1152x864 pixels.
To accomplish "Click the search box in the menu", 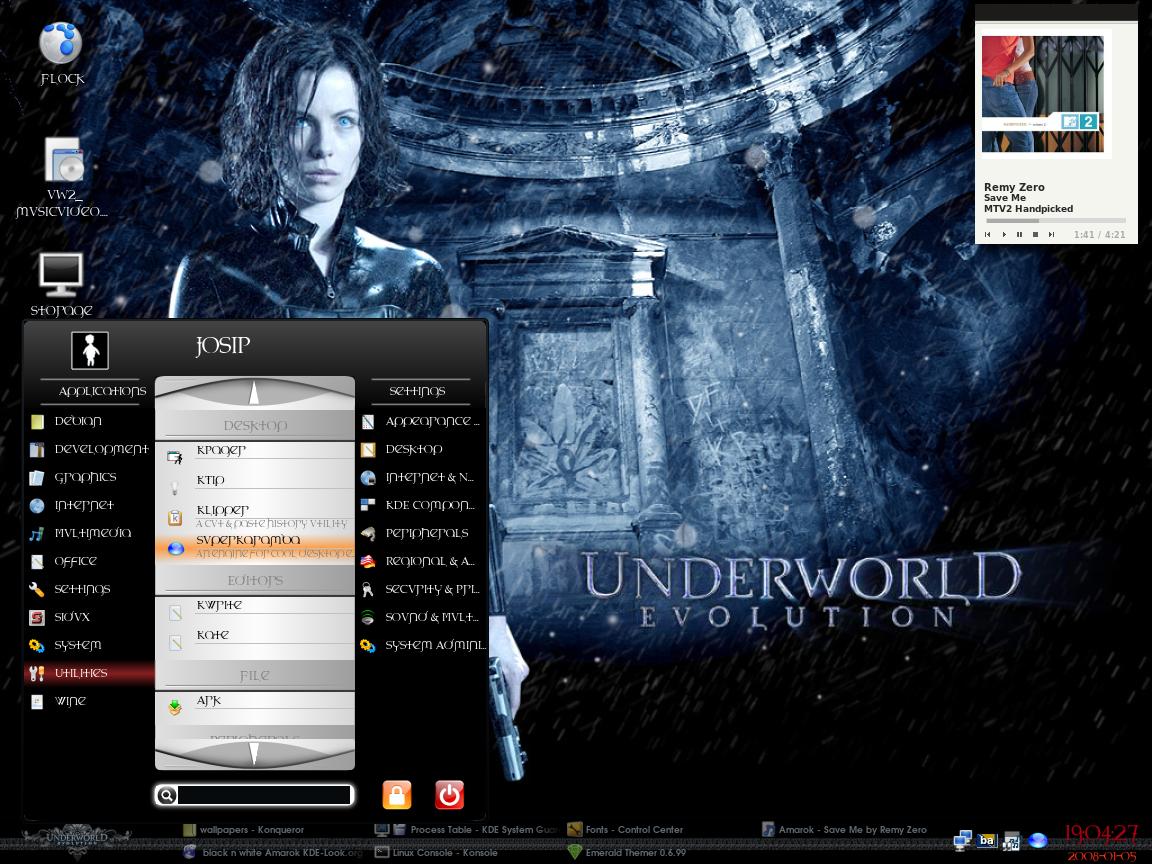I will (264, 794).
